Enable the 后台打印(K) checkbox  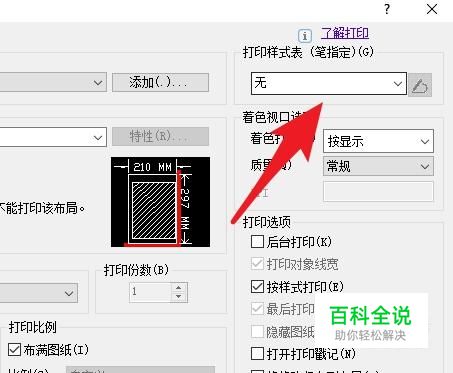click(257, 242)
